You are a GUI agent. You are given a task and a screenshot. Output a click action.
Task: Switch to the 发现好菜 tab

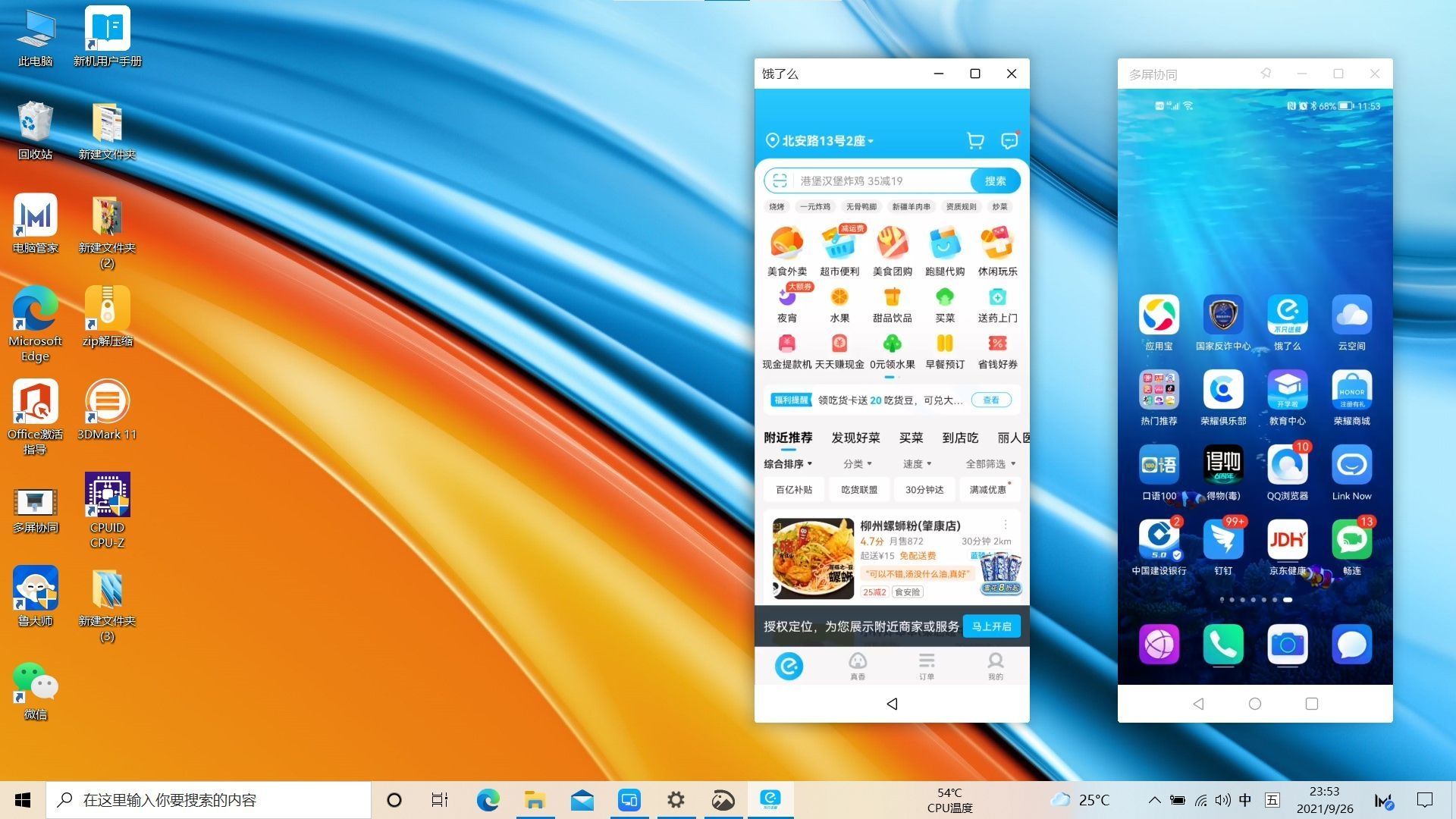(x=855, y=438)
